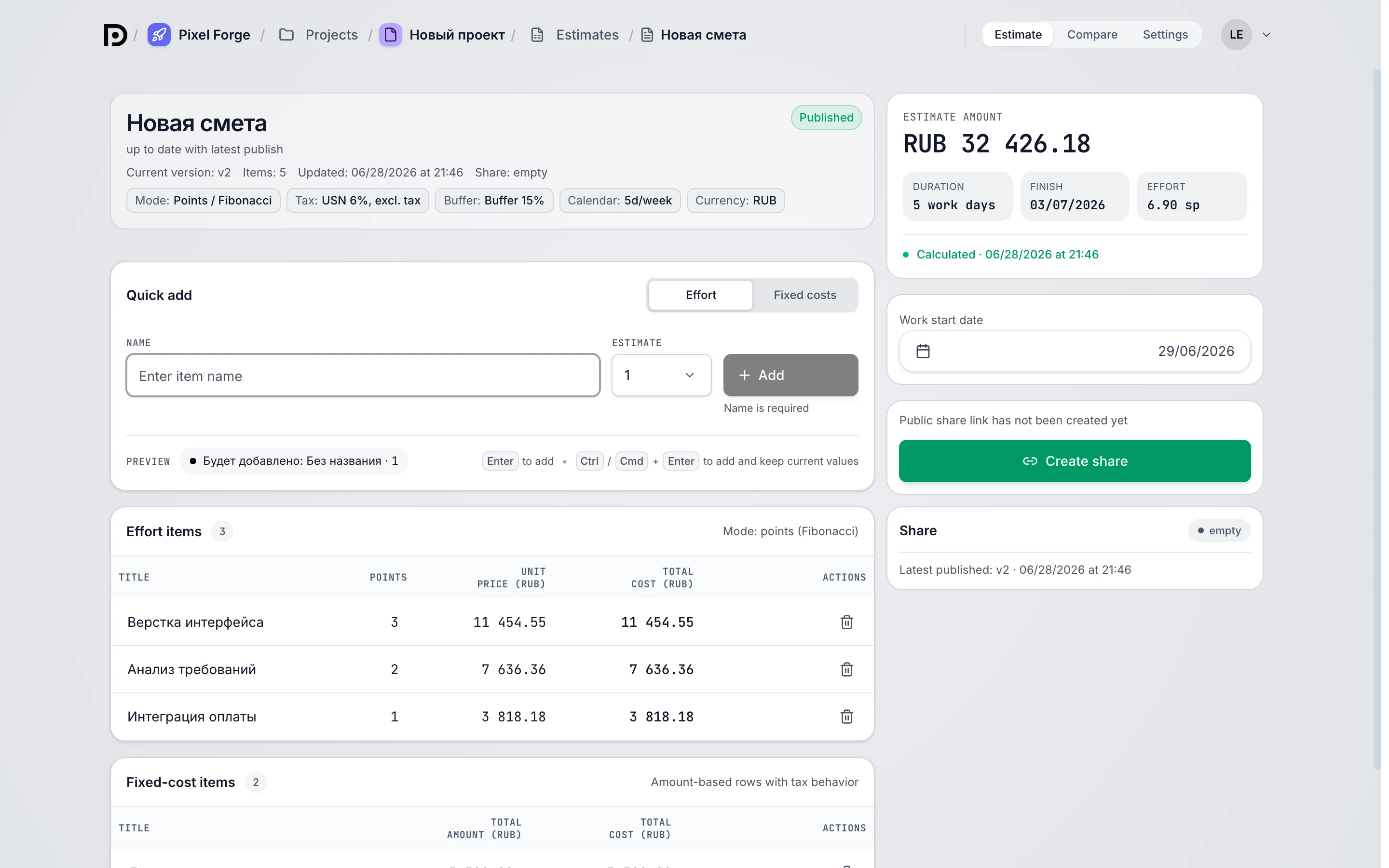Click the calendar icon in Work start date
Image resolution: width=1389 pixels, height=868 pixels.
(x=923, y=352)
